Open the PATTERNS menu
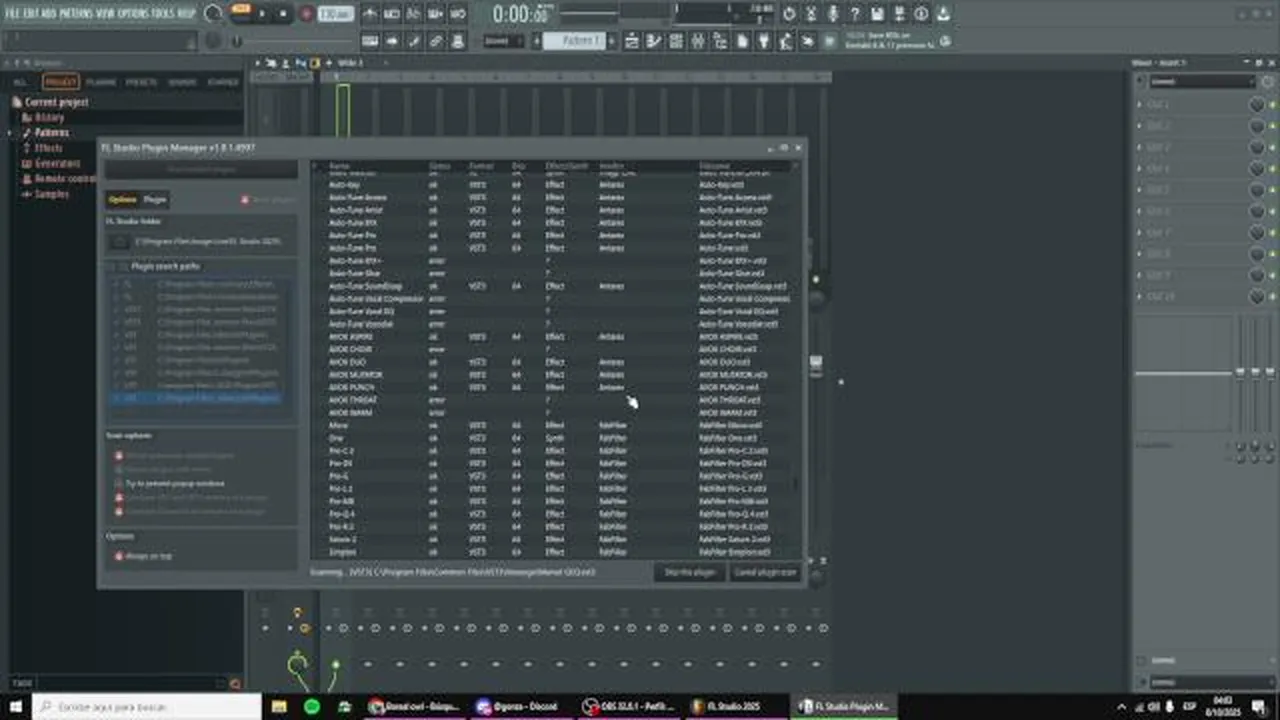This screenshot has height=720, width=1280. coord(76,14)
